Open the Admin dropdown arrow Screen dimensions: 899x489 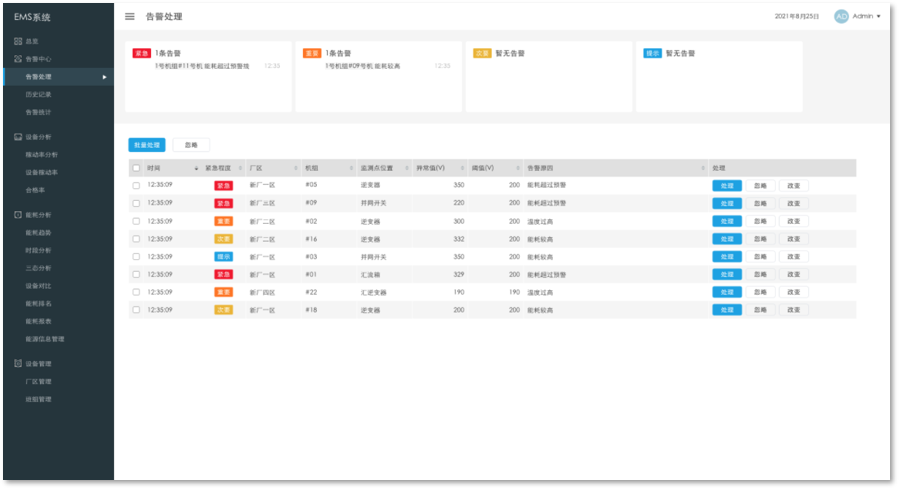pos(878,17)
